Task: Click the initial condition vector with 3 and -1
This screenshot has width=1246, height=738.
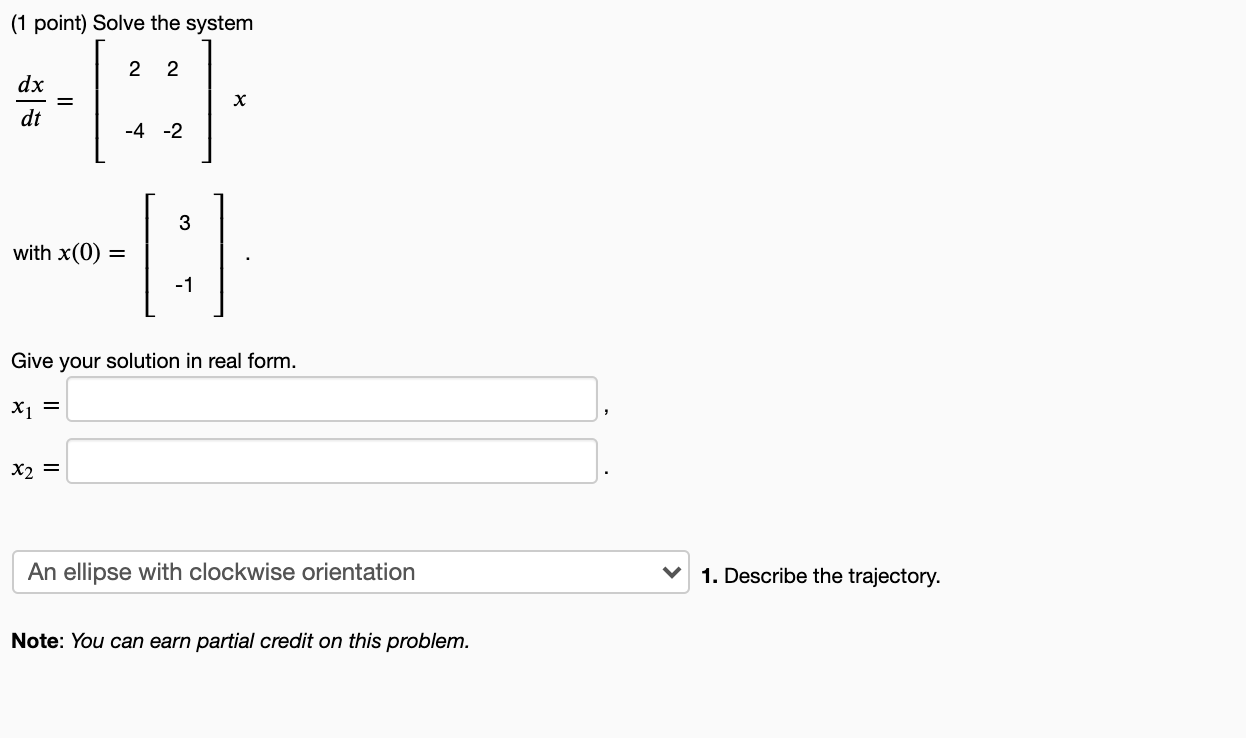Action: point(183,253)
